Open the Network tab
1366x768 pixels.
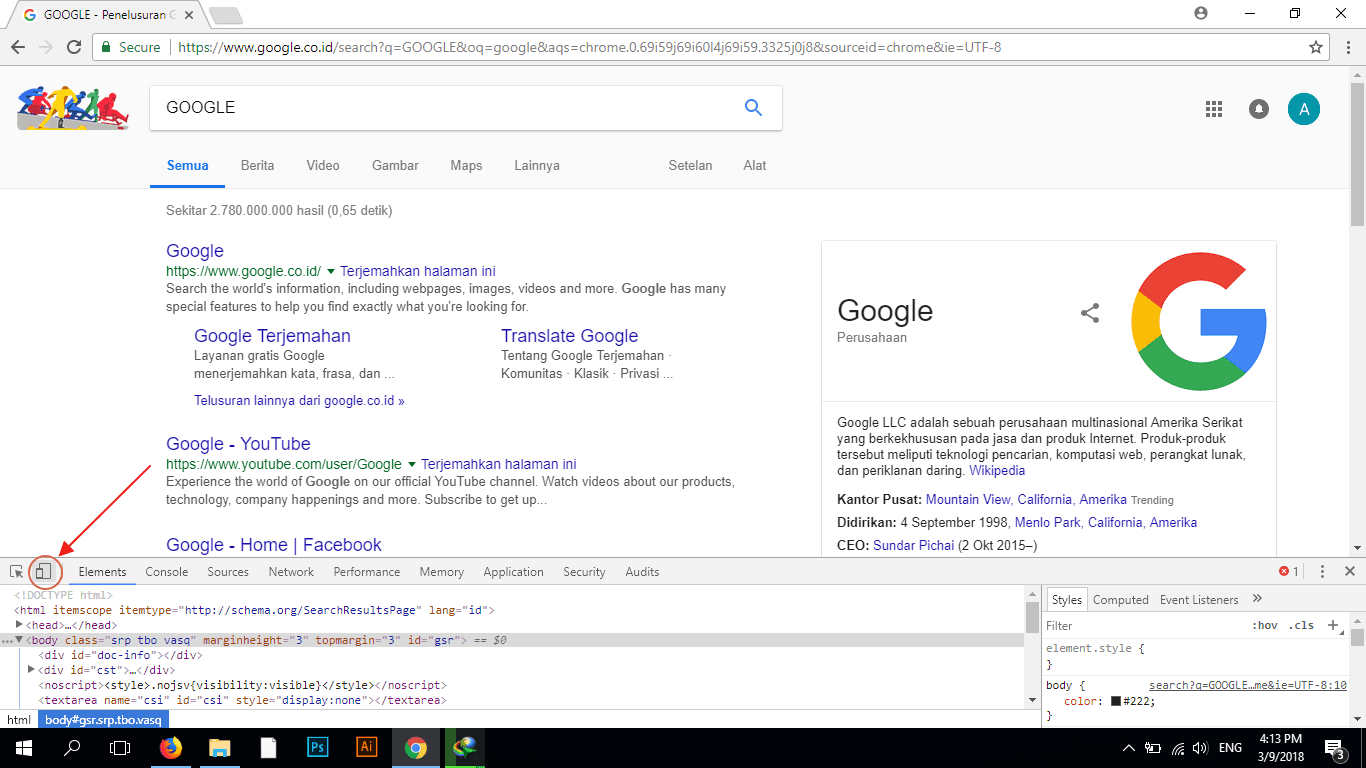pos(291,572)
